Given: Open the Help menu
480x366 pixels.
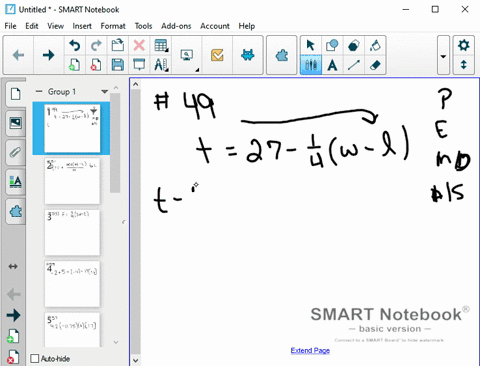Looking at the screenshot, I should (247, 26).
